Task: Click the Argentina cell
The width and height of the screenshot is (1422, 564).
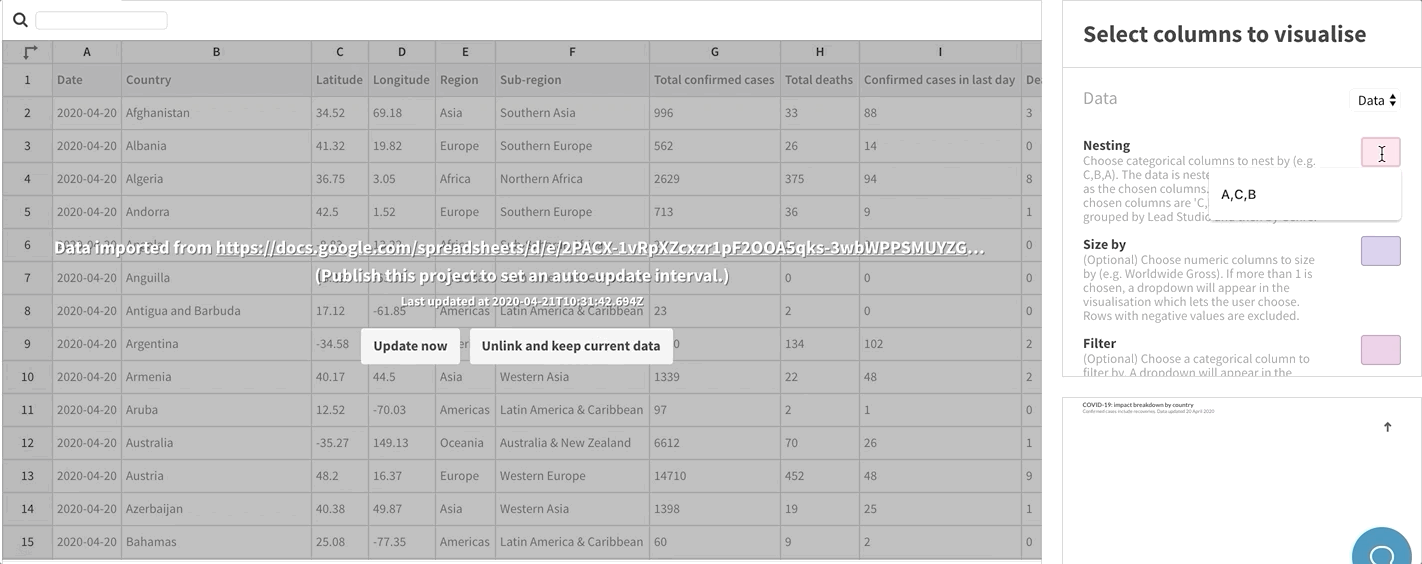Action: 217,344
